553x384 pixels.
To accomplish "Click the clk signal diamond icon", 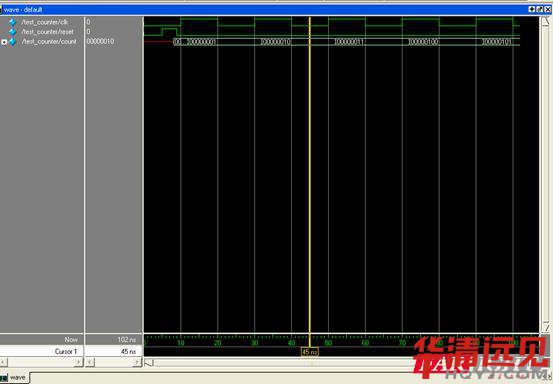I will tap(13, 22).
